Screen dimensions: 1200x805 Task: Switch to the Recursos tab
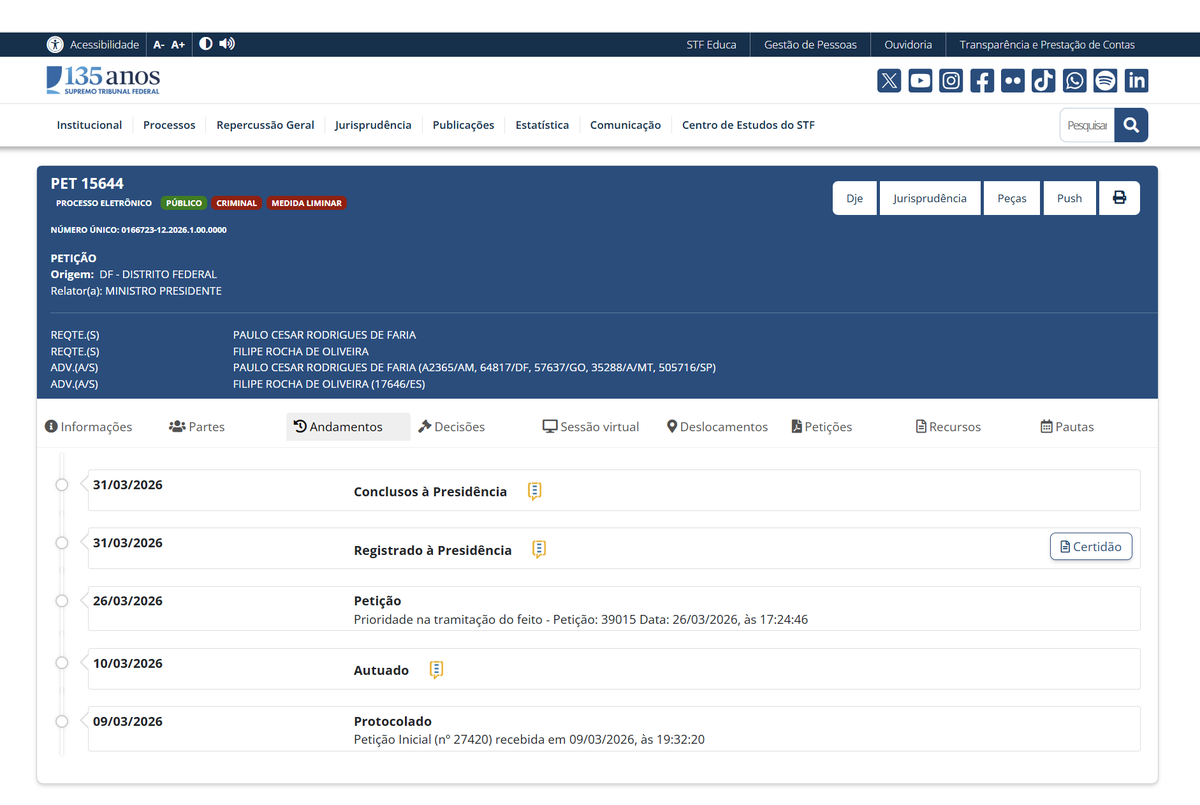click(x=948, y=427)
